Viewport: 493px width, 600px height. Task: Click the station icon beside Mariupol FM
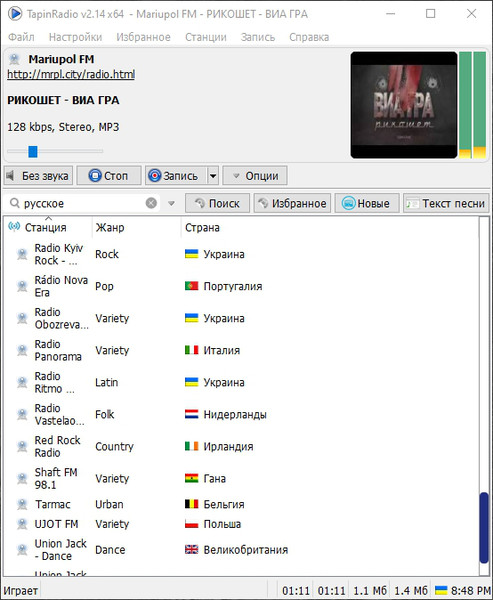click(14, 59)
